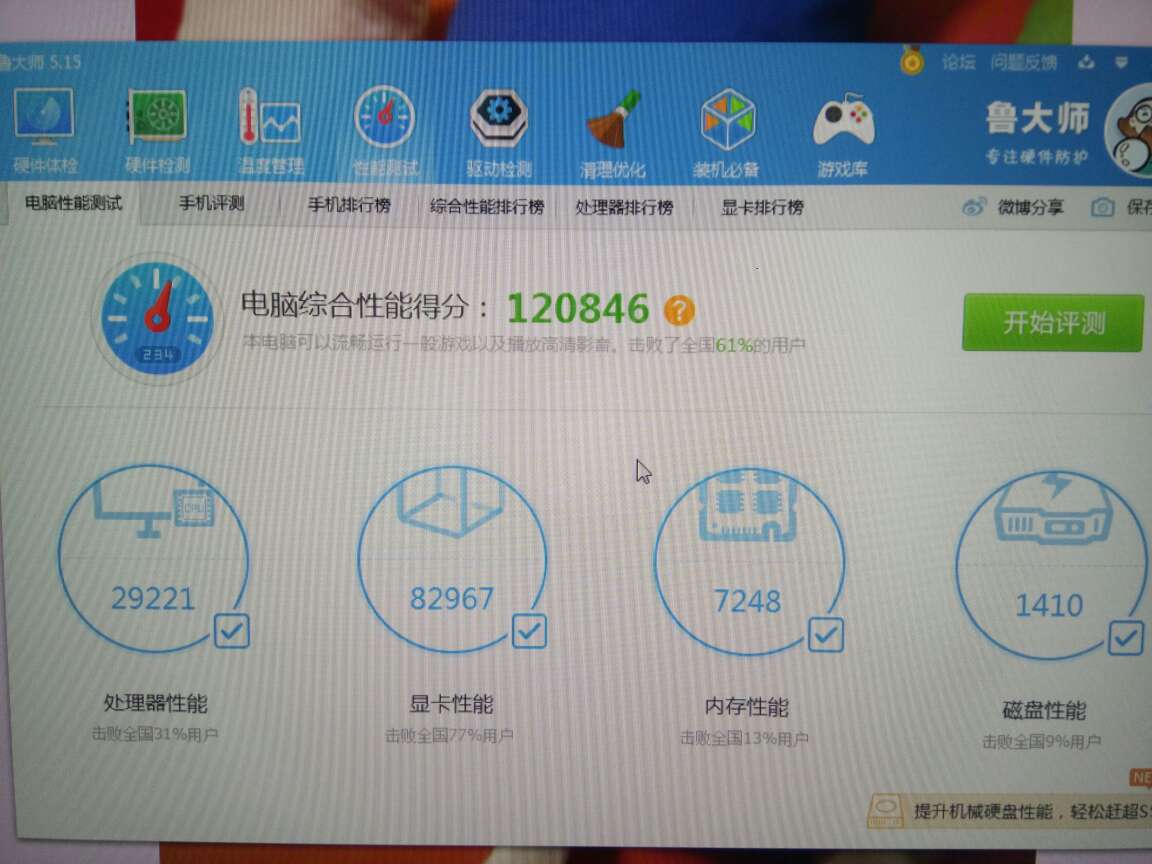1152x864 pixels.
Task: Open the 硬件体检 hardware checkup icon
Action: pos(44,116)
